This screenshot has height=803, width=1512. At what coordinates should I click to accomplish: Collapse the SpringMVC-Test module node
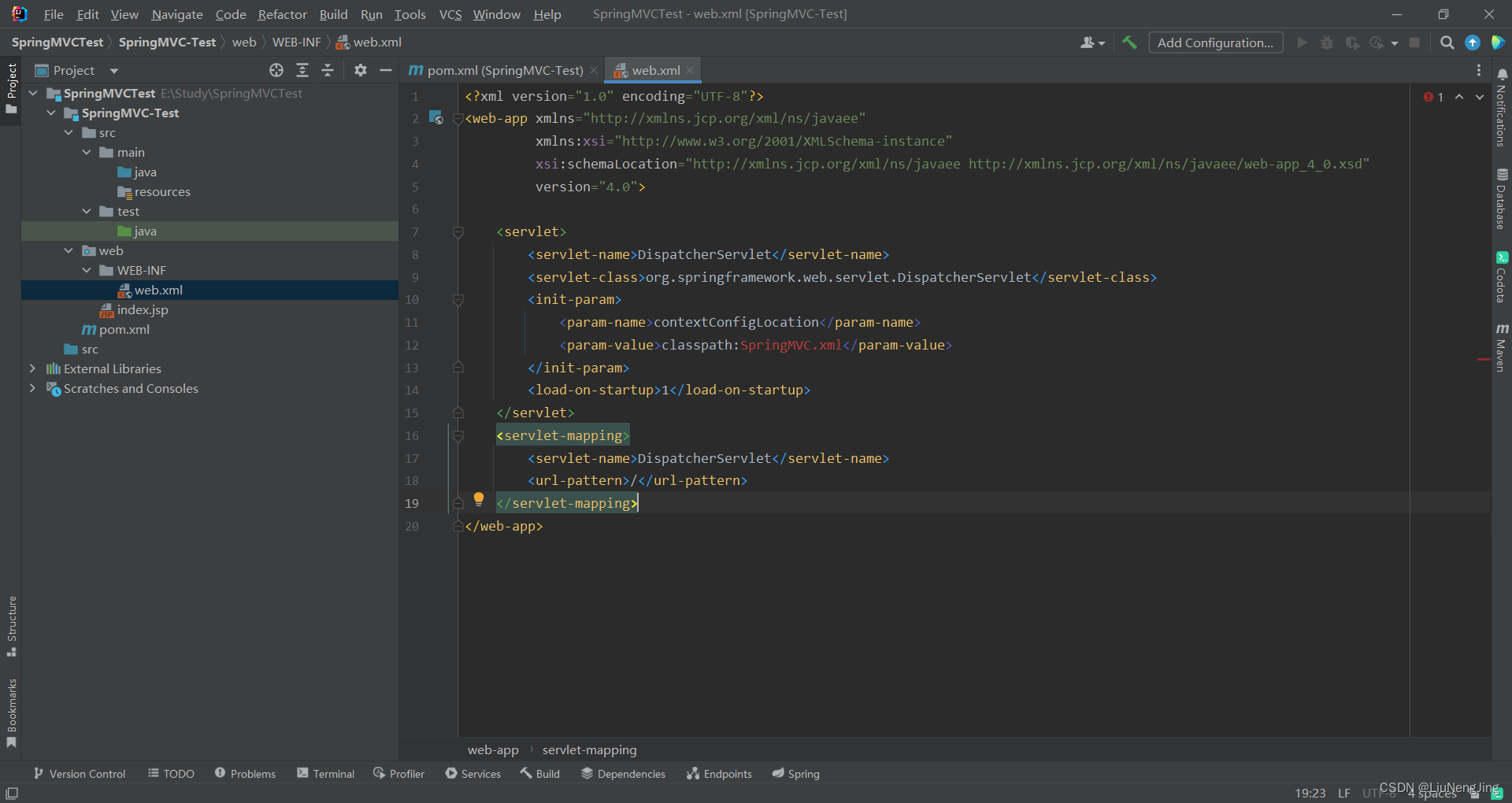pyautogui.click(x=51, y=113)
